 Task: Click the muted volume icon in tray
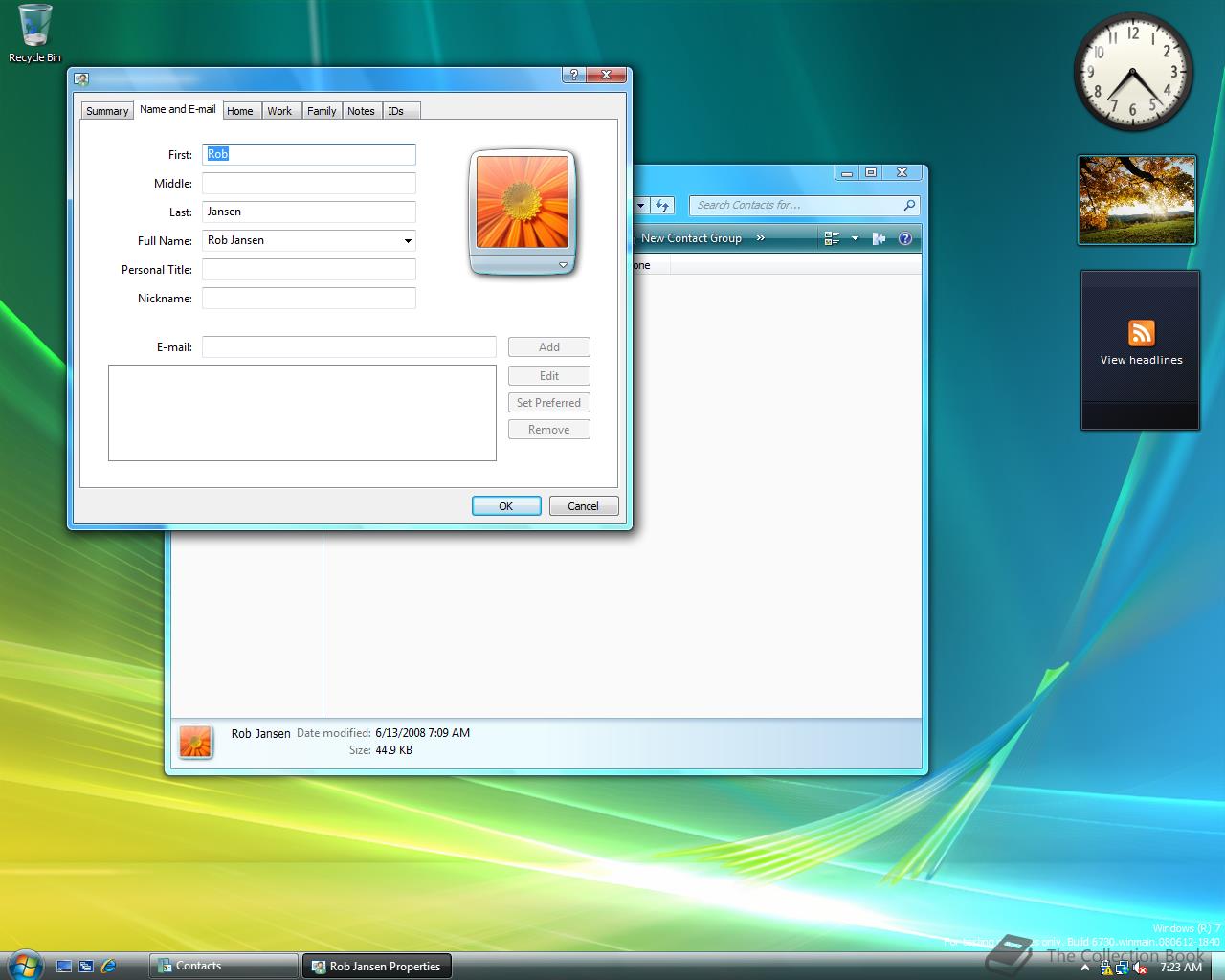pyautogui.click(x=1140, y=968)
